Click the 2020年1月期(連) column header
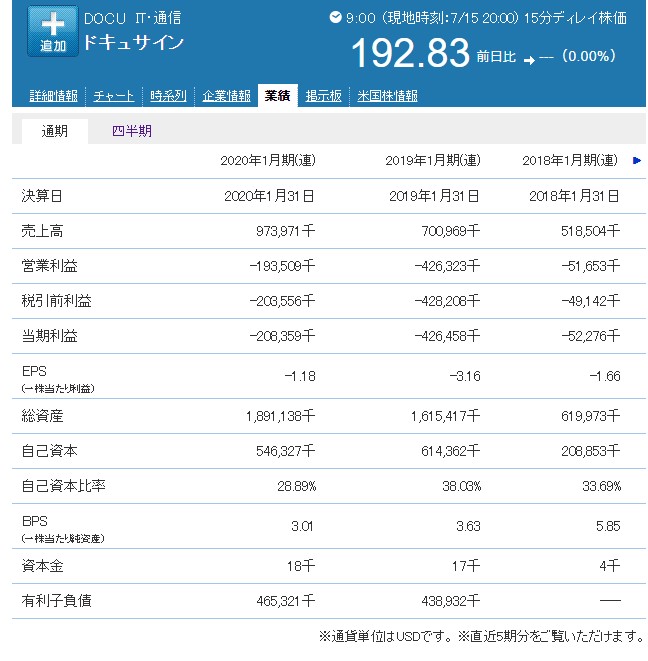The width and height of the screenshot is (648, 661). pos(268,161)
